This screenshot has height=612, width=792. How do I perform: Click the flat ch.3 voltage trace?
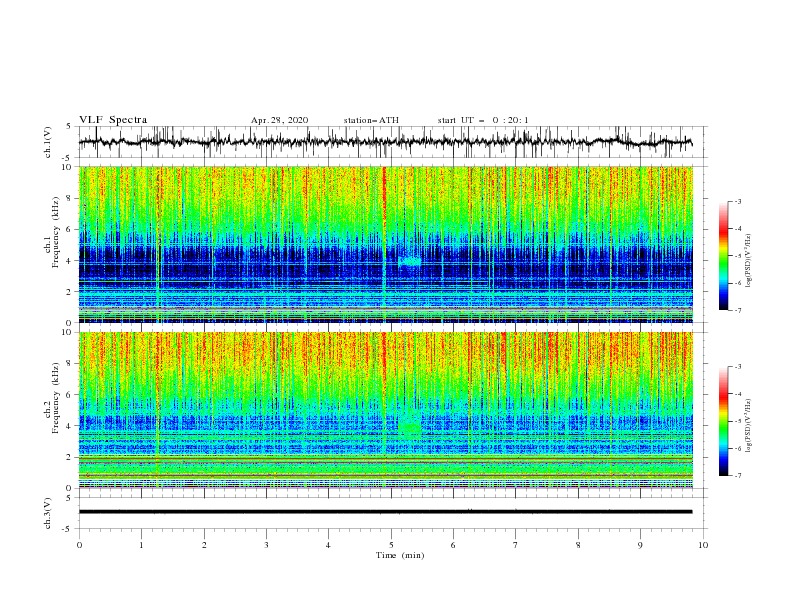385,512
